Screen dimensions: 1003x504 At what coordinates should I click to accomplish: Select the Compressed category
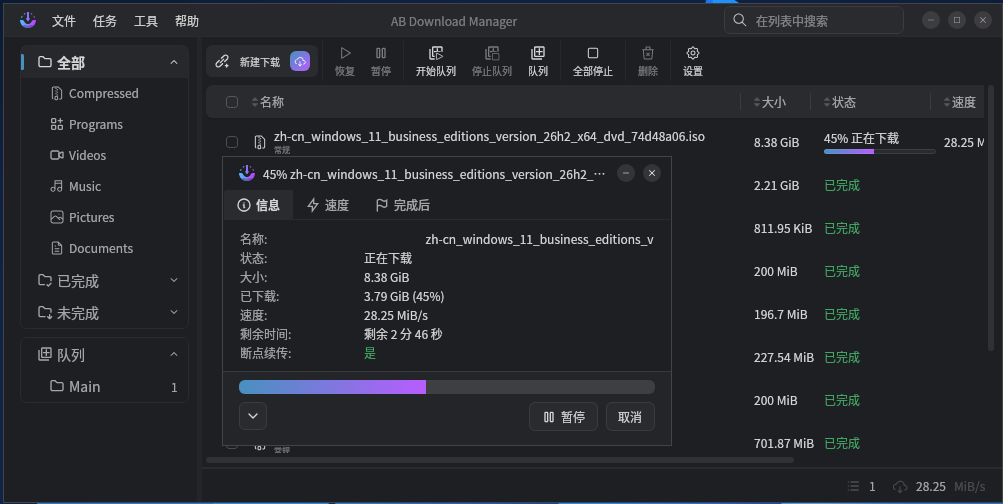point(104,93)
